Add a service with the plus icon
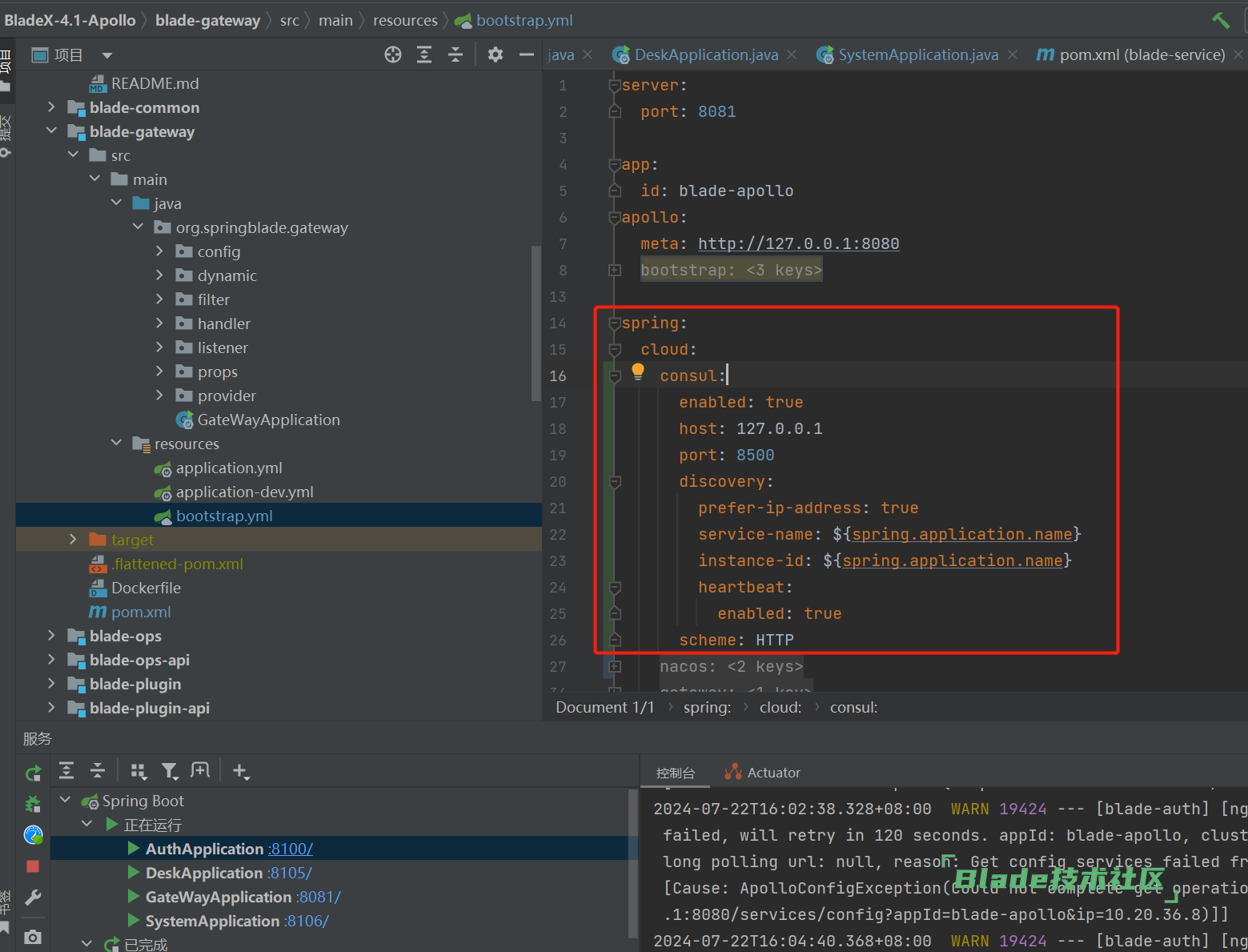The width and height of the screenshot is (1248, 952). (x=240, y=770)
